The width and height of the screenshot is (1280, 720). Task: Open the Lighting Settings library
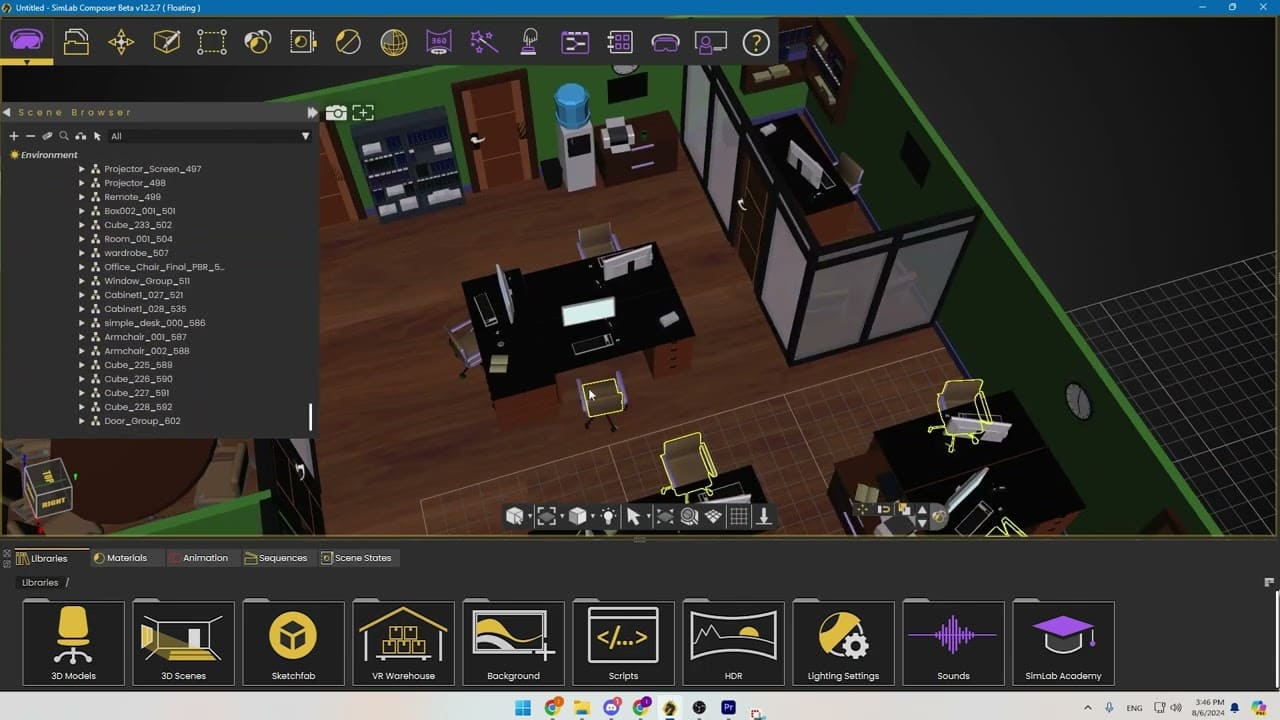pyautogui.click(x=843, y=643)
